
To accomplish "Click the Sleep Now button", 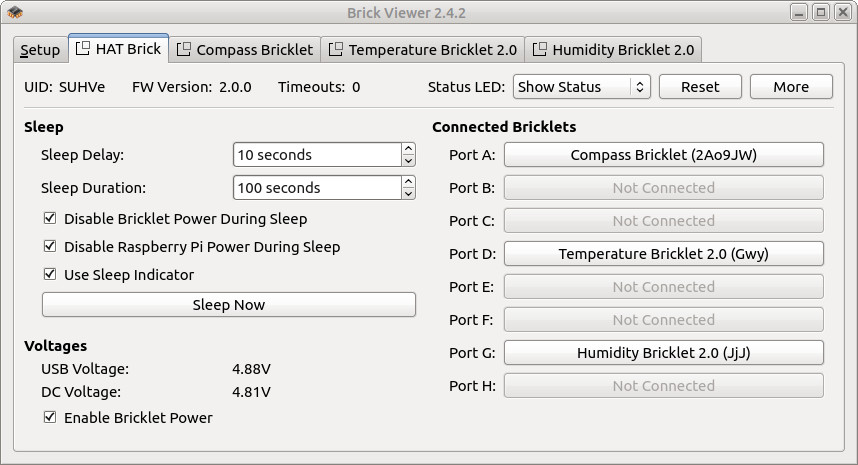I will (229, 305).
